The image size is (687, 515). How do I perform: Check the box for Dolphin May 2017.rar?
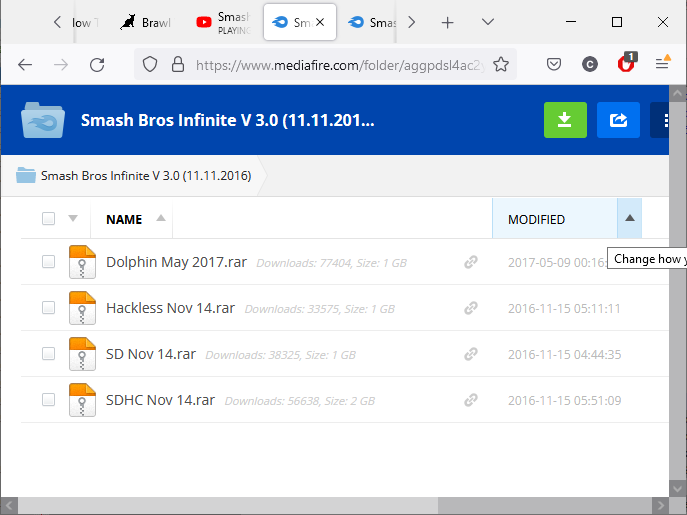pos(48,262)
